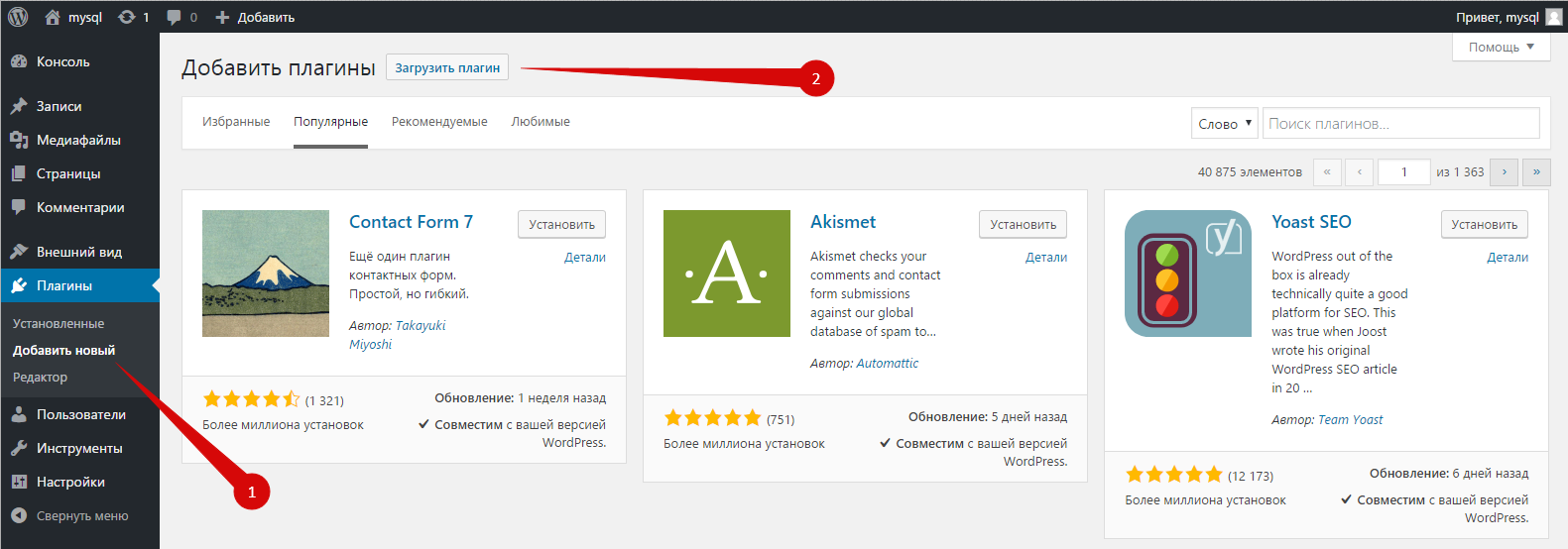Click the Записи menu label

pos(60,106)
